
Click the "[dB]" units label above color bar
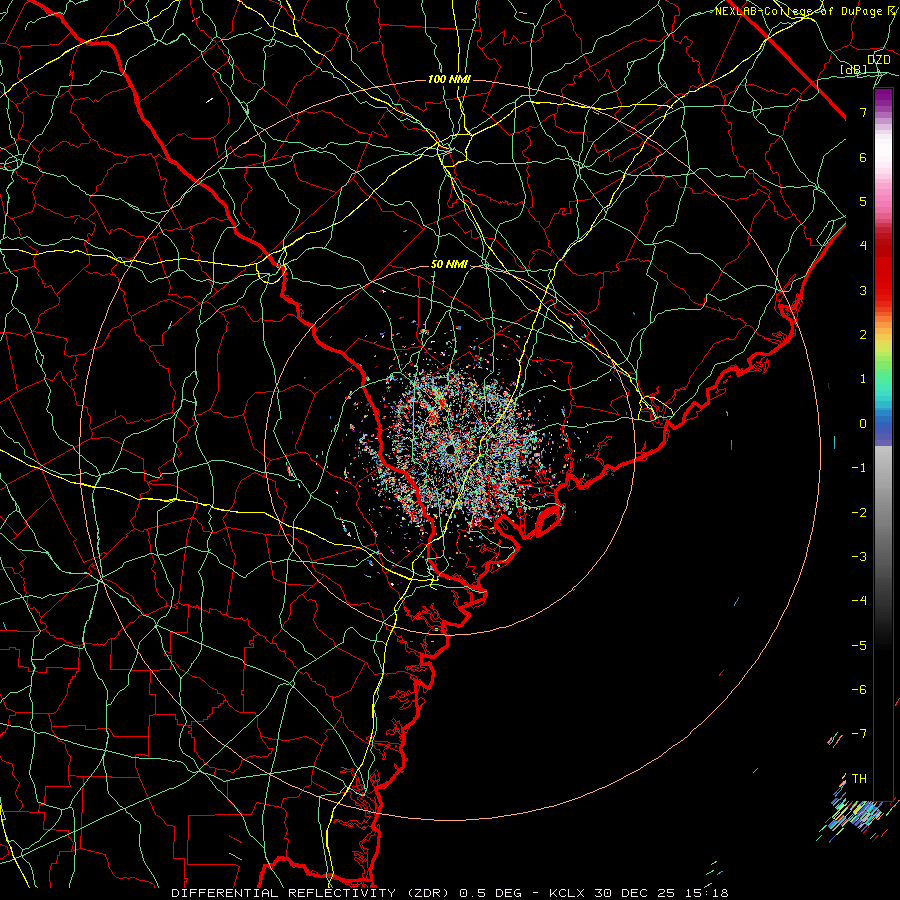tap(854, 69)
